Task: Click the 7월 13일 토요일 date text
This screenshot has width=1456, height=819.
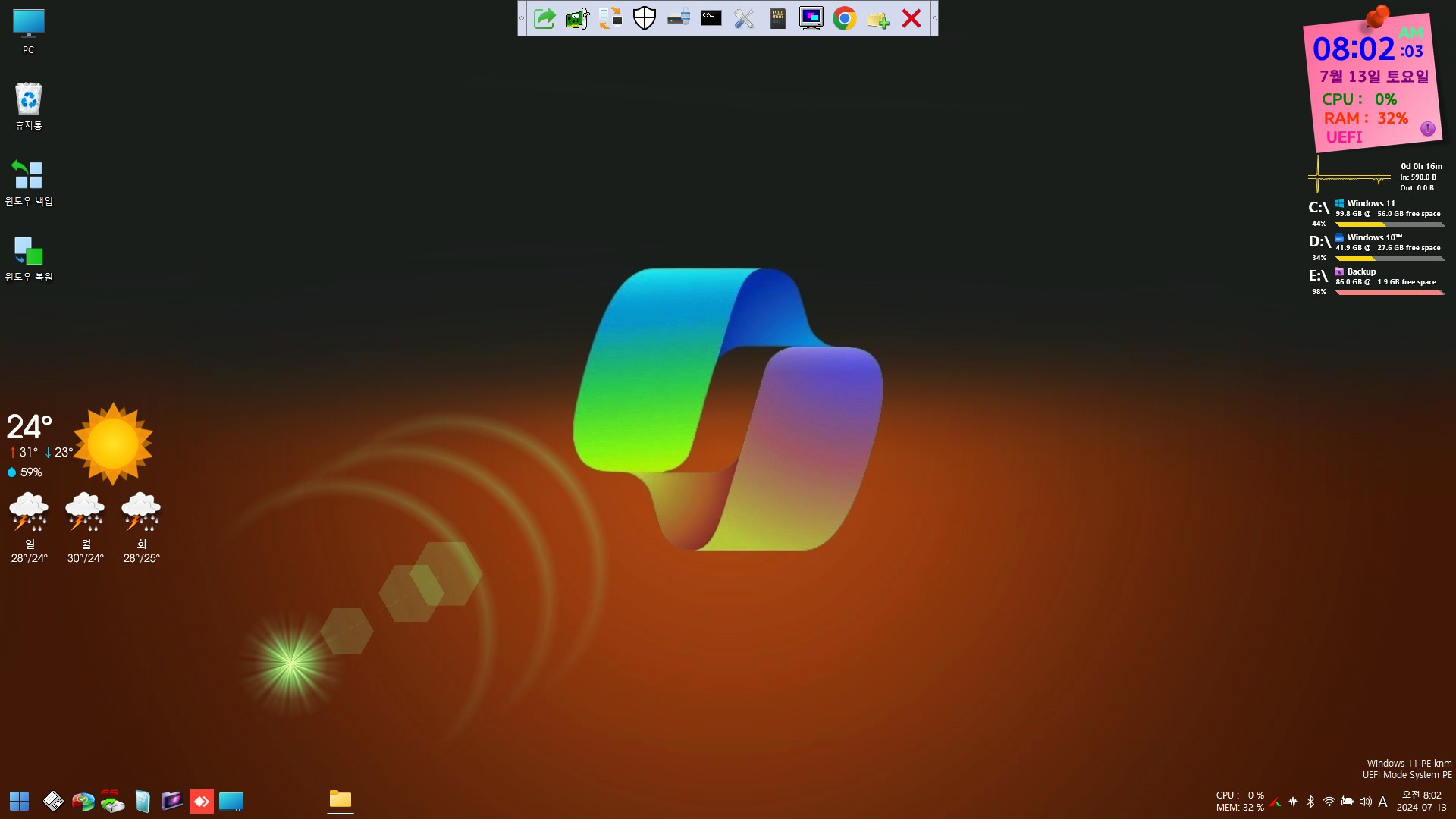Action: (x=1374, y=77)
